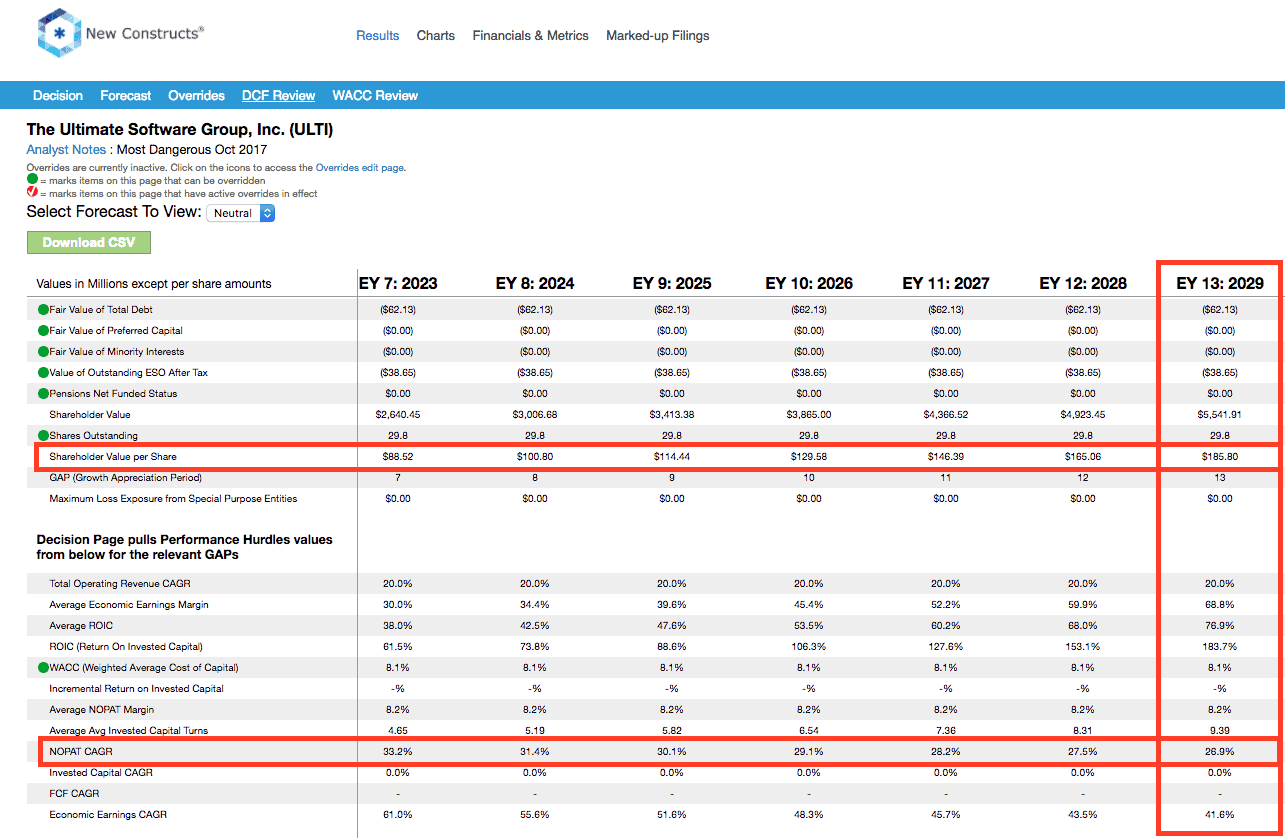Viewport: 1285px width, 838px height.
Task: Open the Select Forecast To View dropdown
Action: pyautogui.click(x=240, y=213)
